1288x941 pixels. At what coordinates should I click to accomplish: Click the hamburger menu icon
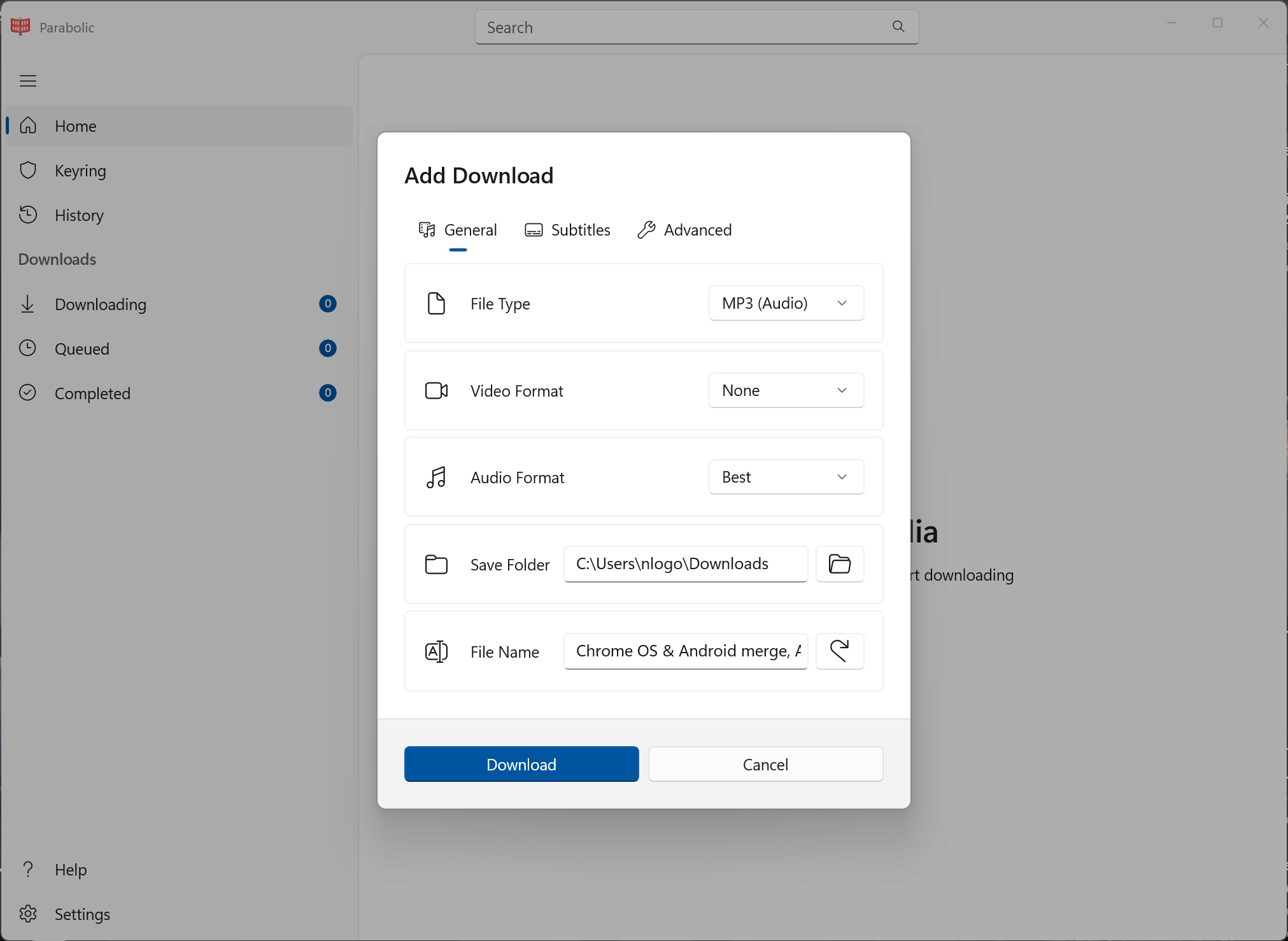pyautogui.click(x=28, y=81)
